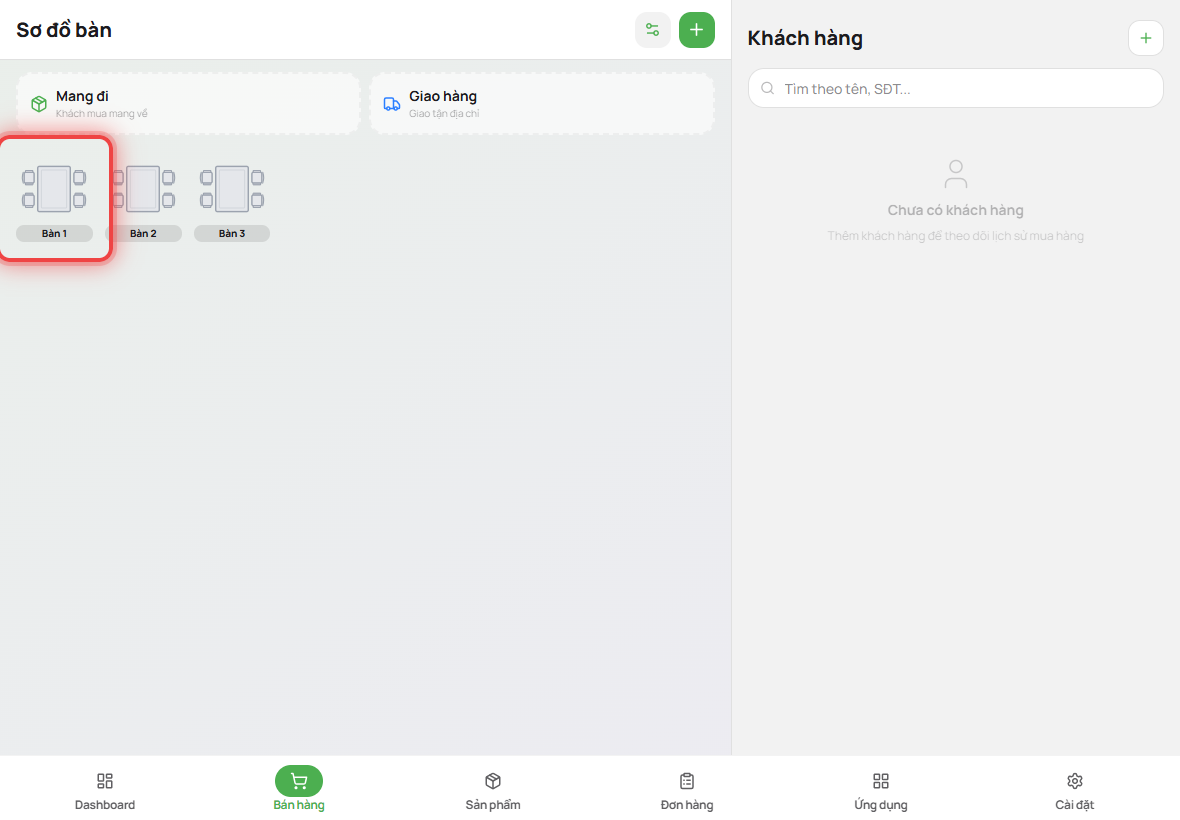This screenshot has width=1180, height=820.
Task: Click the empty customer person icon
Action: pyautogui.click(x=956, y=174)
